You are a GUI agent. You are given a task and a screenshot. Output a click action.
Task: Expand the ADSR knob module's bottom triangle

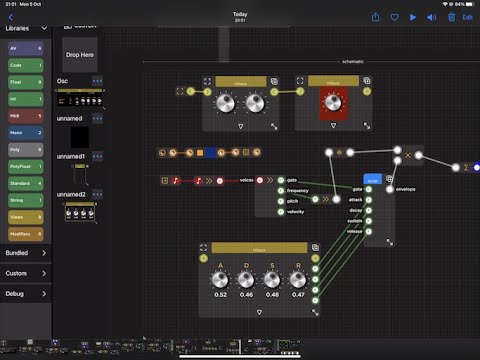point(259,312)
